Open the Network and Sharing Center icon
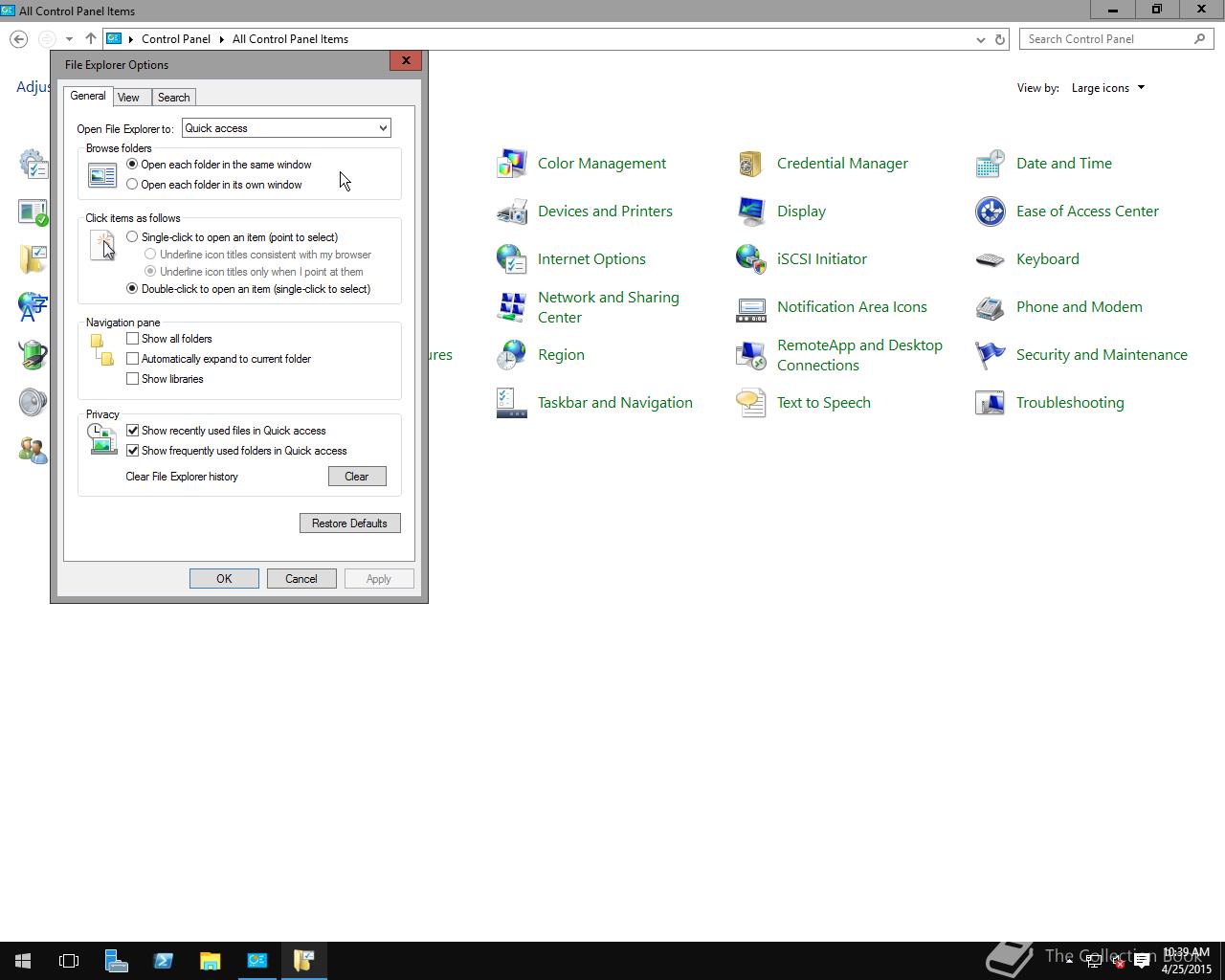 (x=512, y=307)
